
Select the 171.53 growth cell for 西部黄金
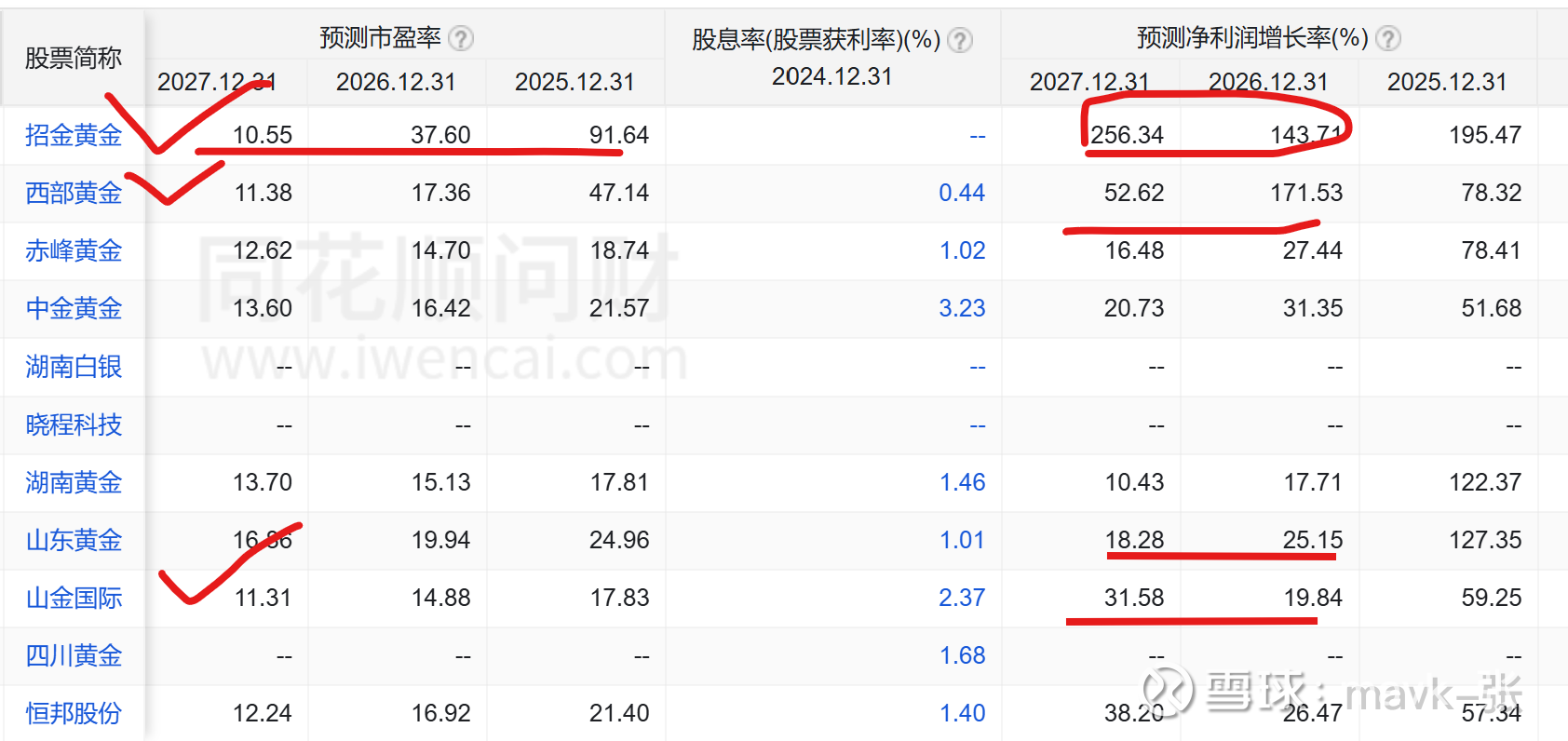[x=1306, y=193]
